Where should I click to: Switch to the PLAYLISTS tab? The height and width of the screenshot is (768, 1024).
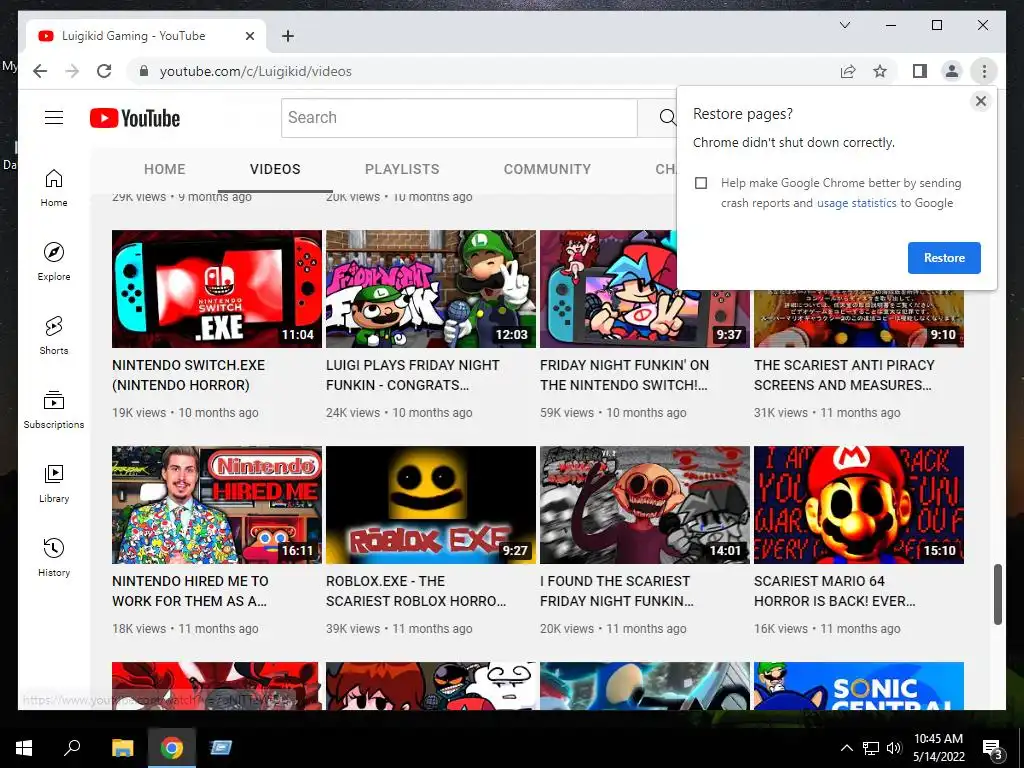pos(402,169)
